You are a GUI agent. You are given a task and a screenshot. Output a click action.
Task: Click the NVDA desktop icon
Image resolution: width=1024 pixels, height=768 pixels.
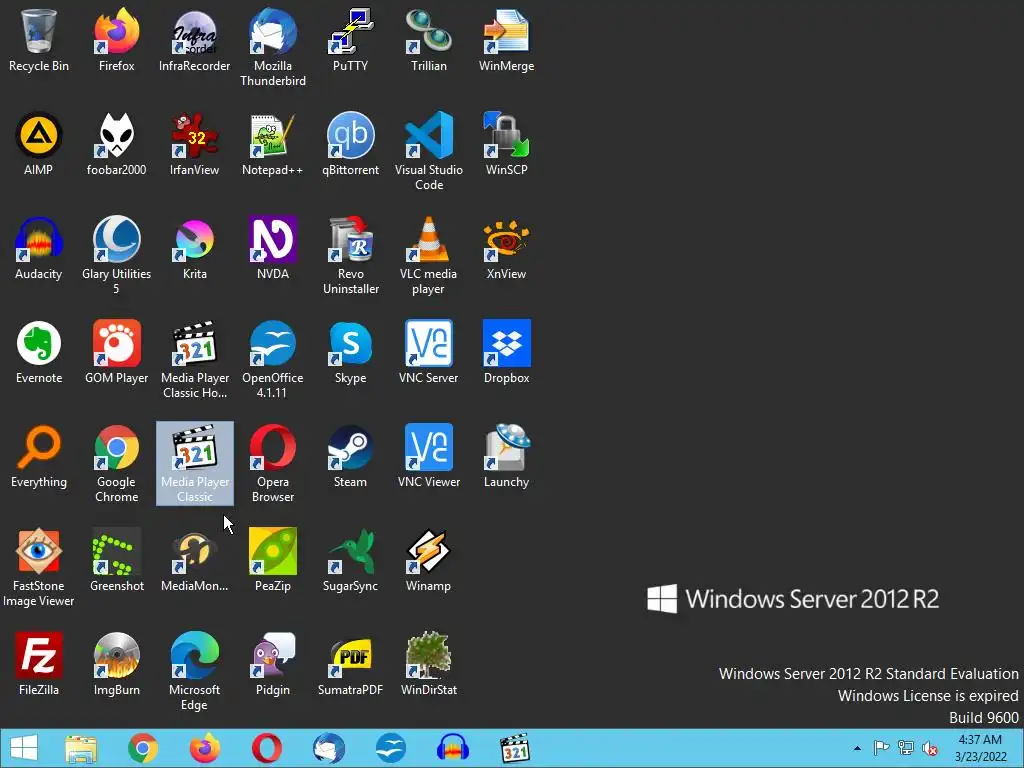(x=273, y=248)
